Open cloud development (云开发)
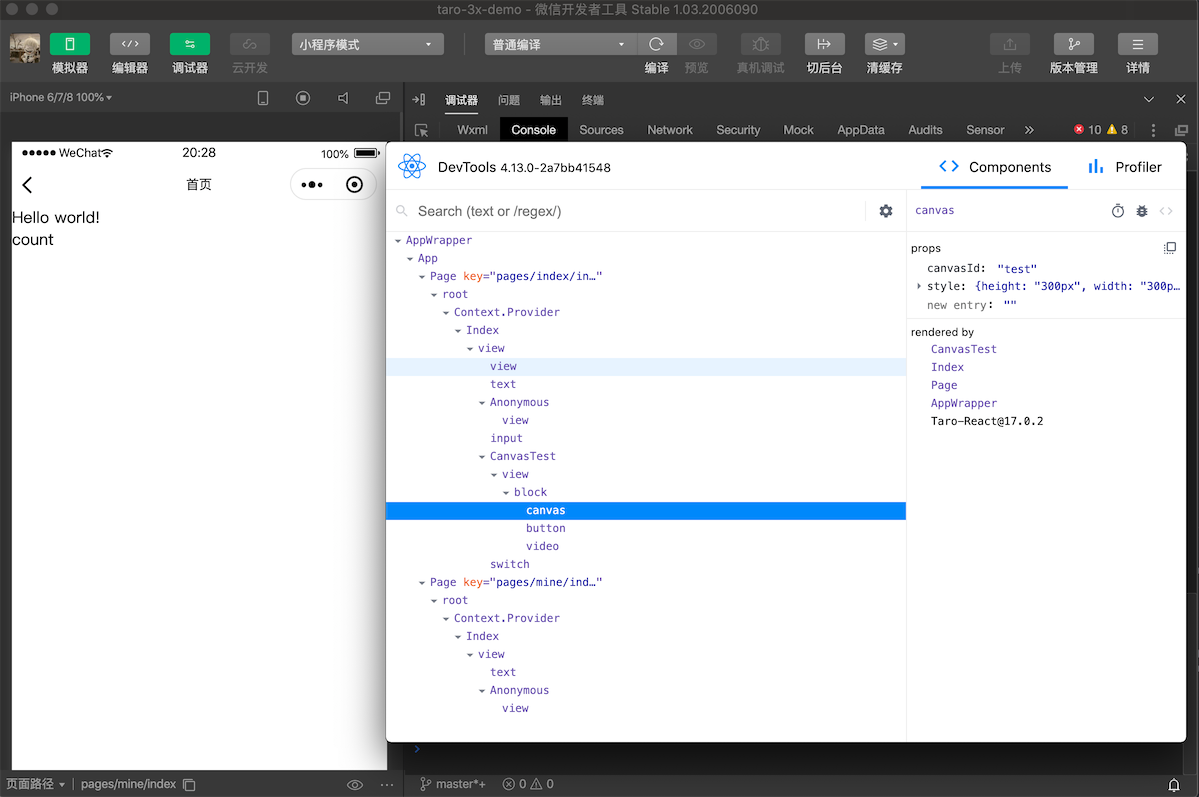 249,44
